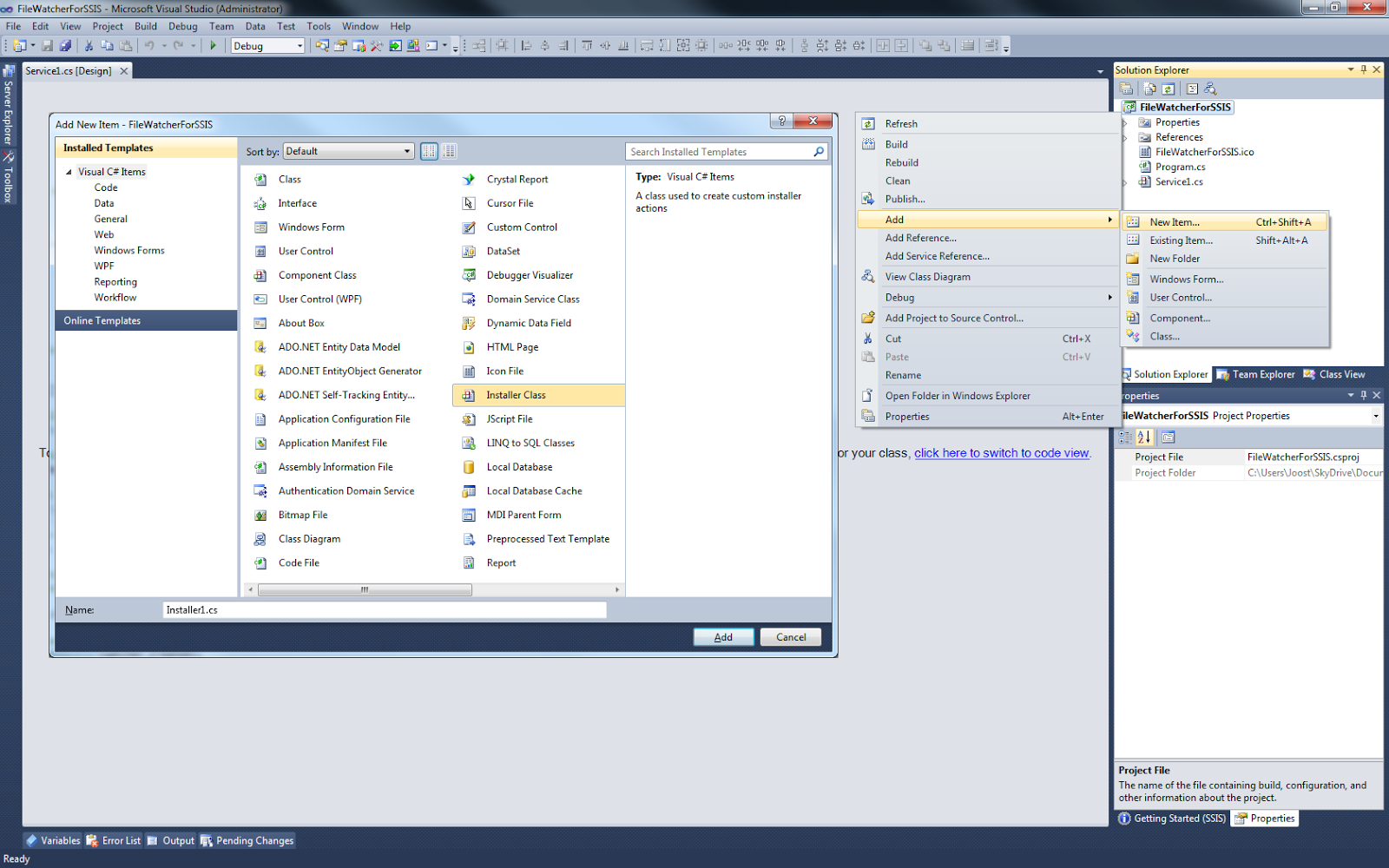Select the Class template icon
This screenshot has width=1389, height=868.
point(260,180)
